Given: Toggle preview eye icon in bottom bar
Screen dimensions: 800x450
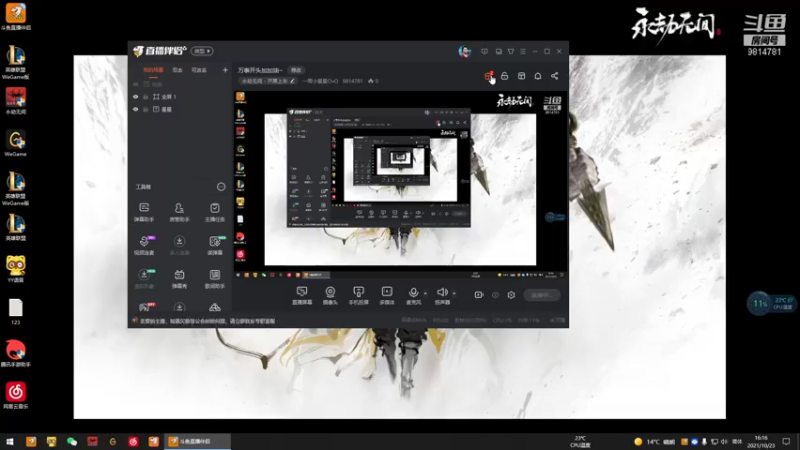Looking at the screenshot, I should point(495,295).
